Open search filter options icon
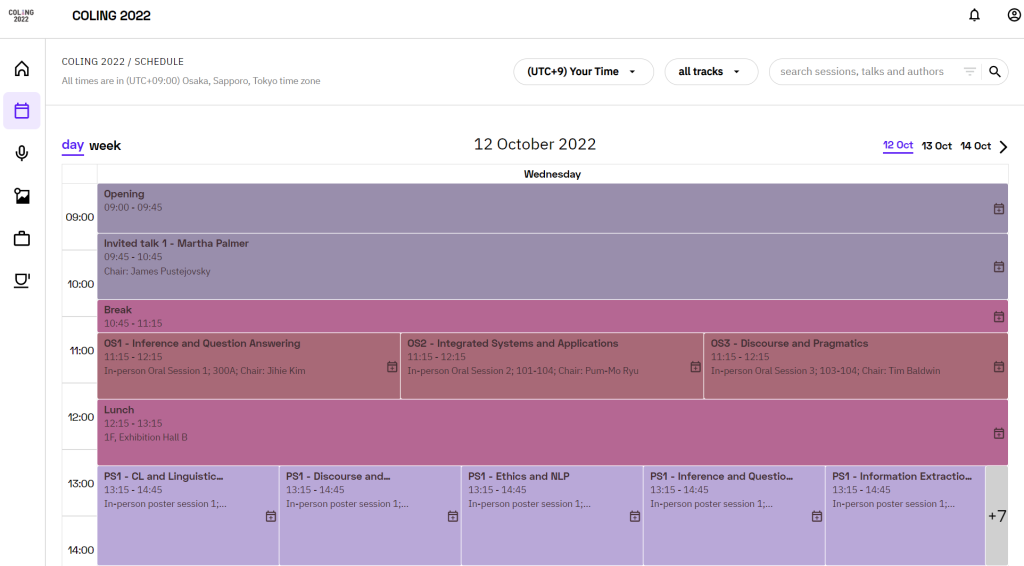Screen dimensions: 1024x566 click(970, 72)
